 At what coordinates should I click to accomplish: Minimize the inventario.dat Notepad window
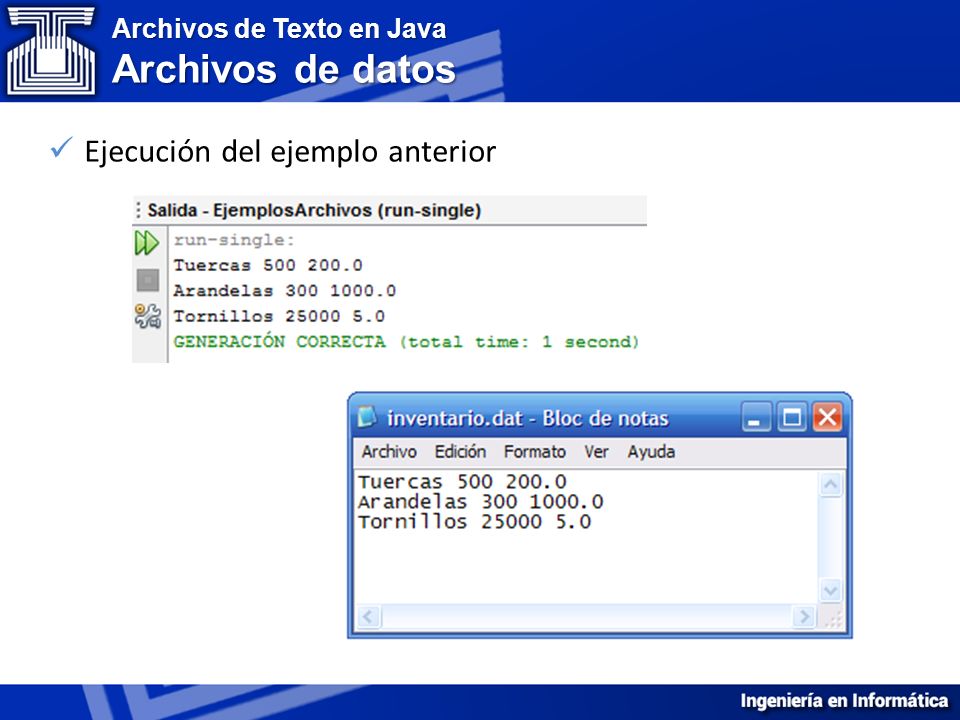pos(756,418)
